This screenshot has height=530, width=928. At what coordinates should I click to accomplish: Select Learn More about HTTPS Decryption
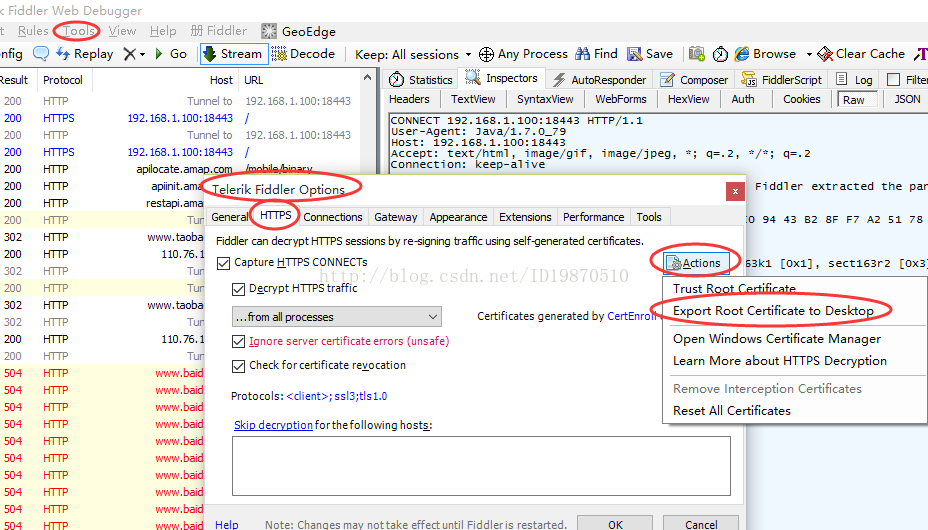(779, 361)
